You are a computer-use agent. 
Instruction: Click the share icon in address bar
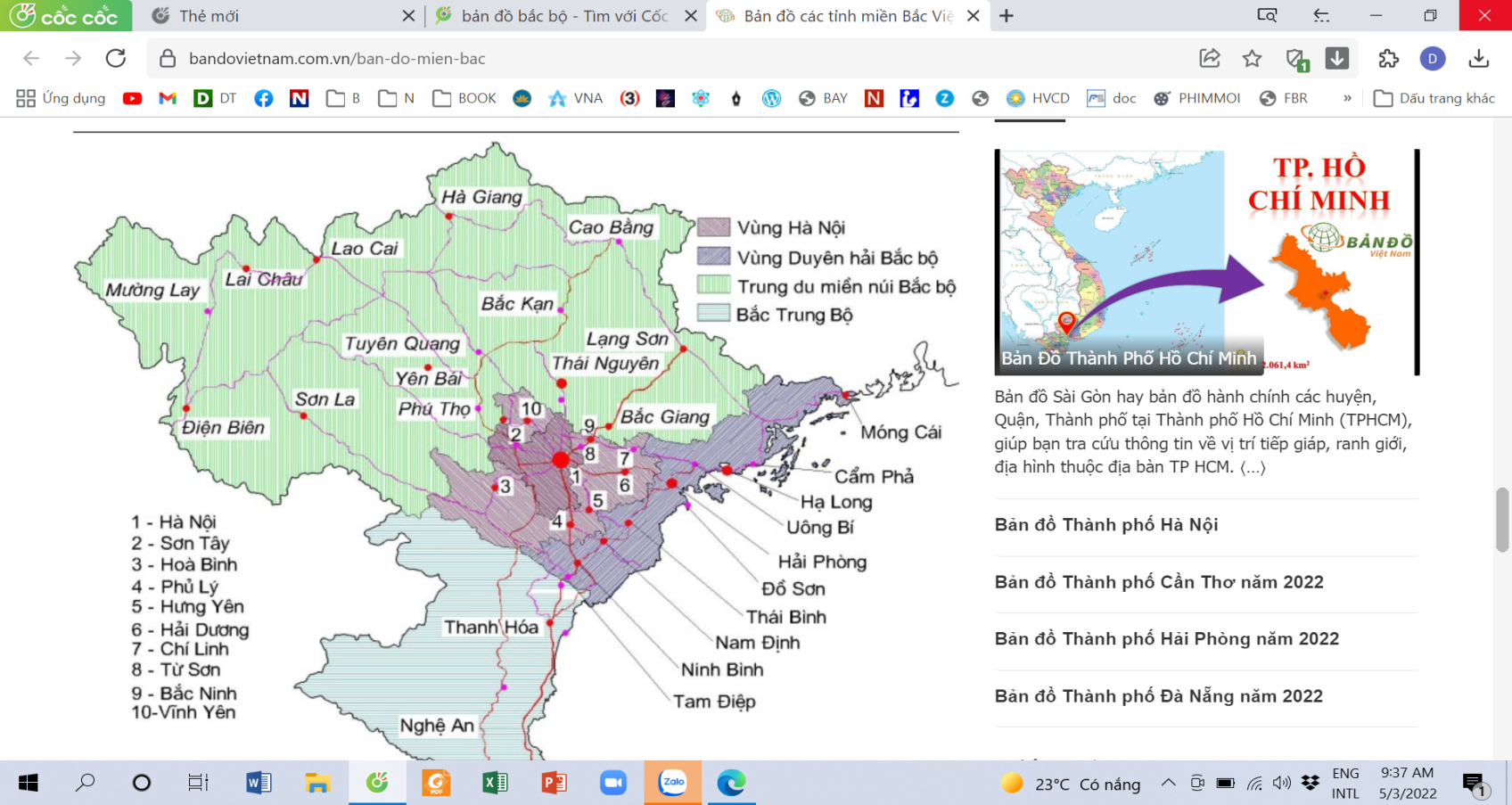click(1209, 59)
